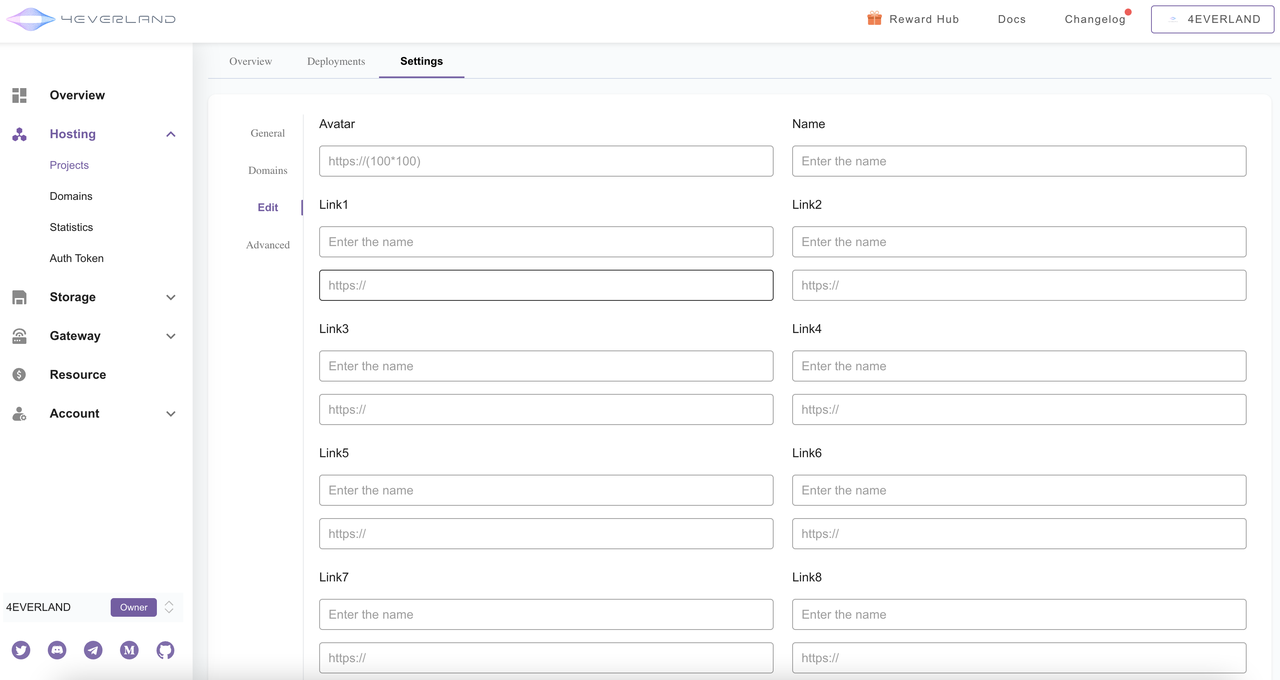Expand the Storage section
The height and width of the screenshot is (680, 1280).
(171, 297)
